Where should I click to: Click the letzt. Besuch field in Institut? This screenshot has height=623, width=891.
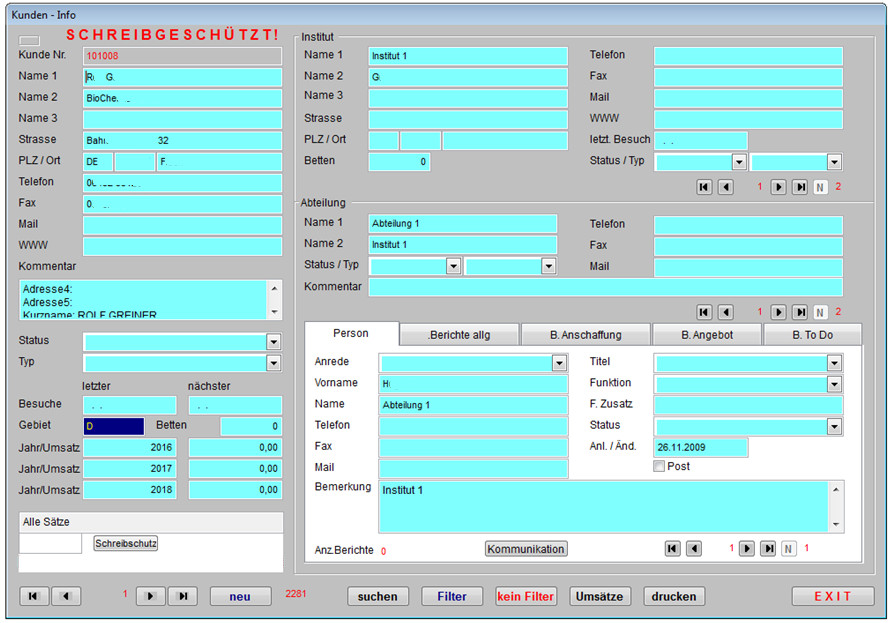point(701,140)
